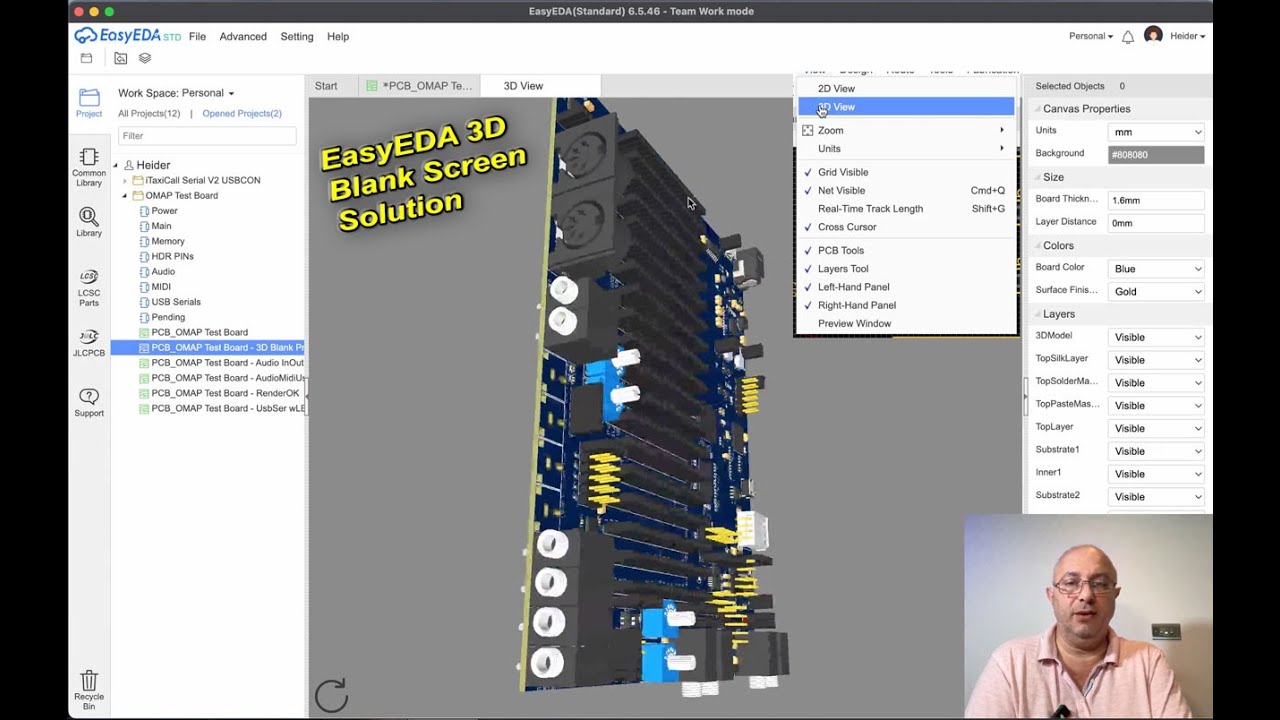The height and width of the screenshot is (720, 1280).
Task: Open the Setting menu
Action: (297, 36)
